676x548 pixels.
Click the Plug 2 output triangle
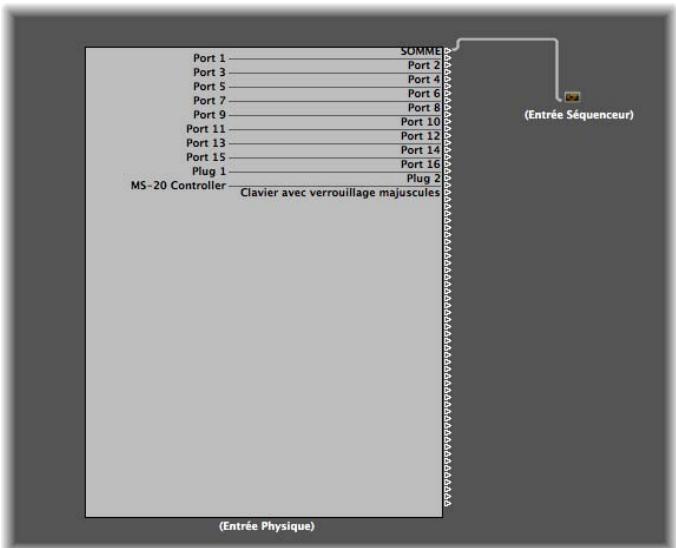click(x=448, y=178)
